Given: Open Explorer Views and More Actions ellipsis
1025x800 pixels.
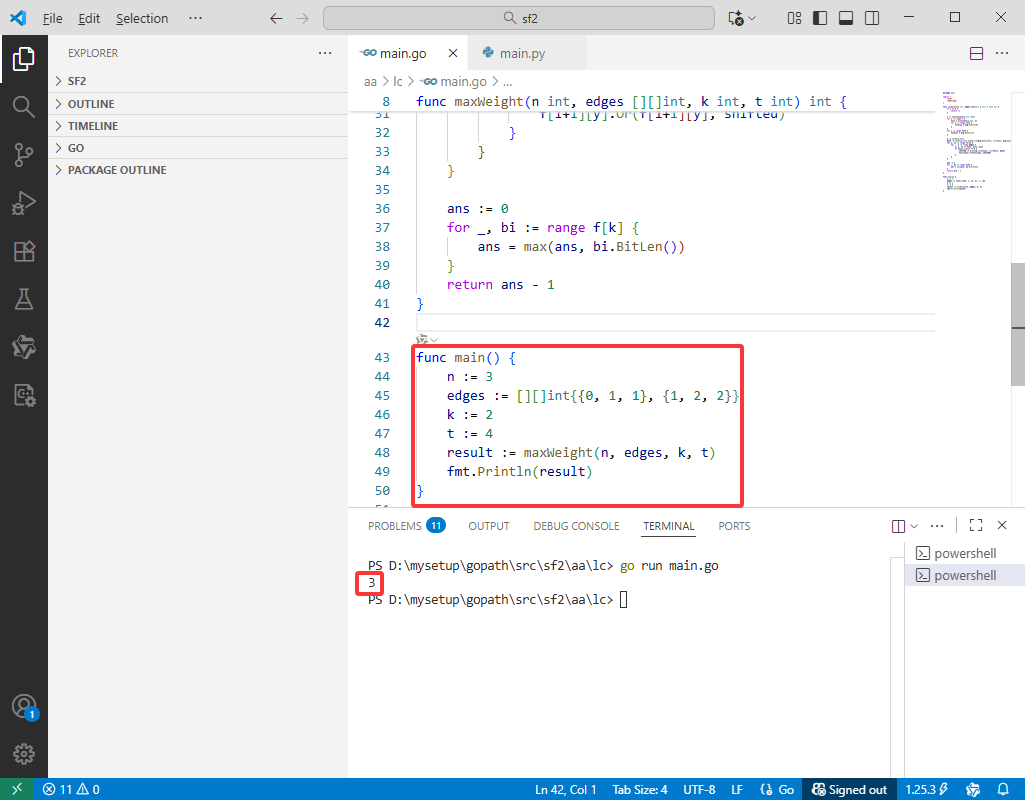Looking at the screenshot, I should click(x=325, y=53).
